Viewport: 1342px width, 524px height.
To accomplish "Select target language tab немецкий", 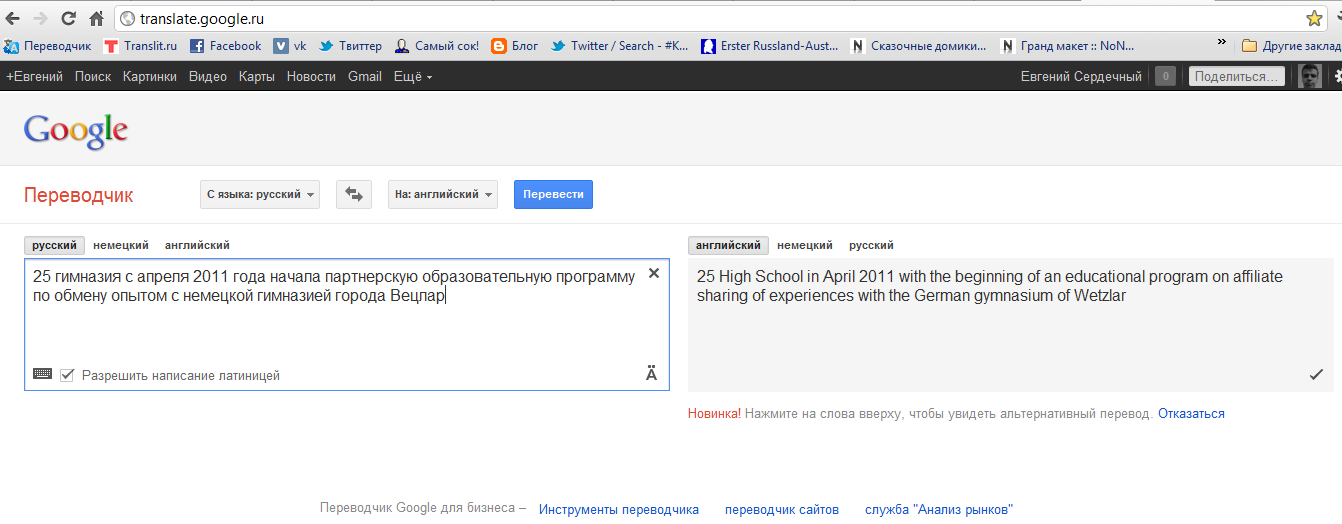I will tap(805, 245).
